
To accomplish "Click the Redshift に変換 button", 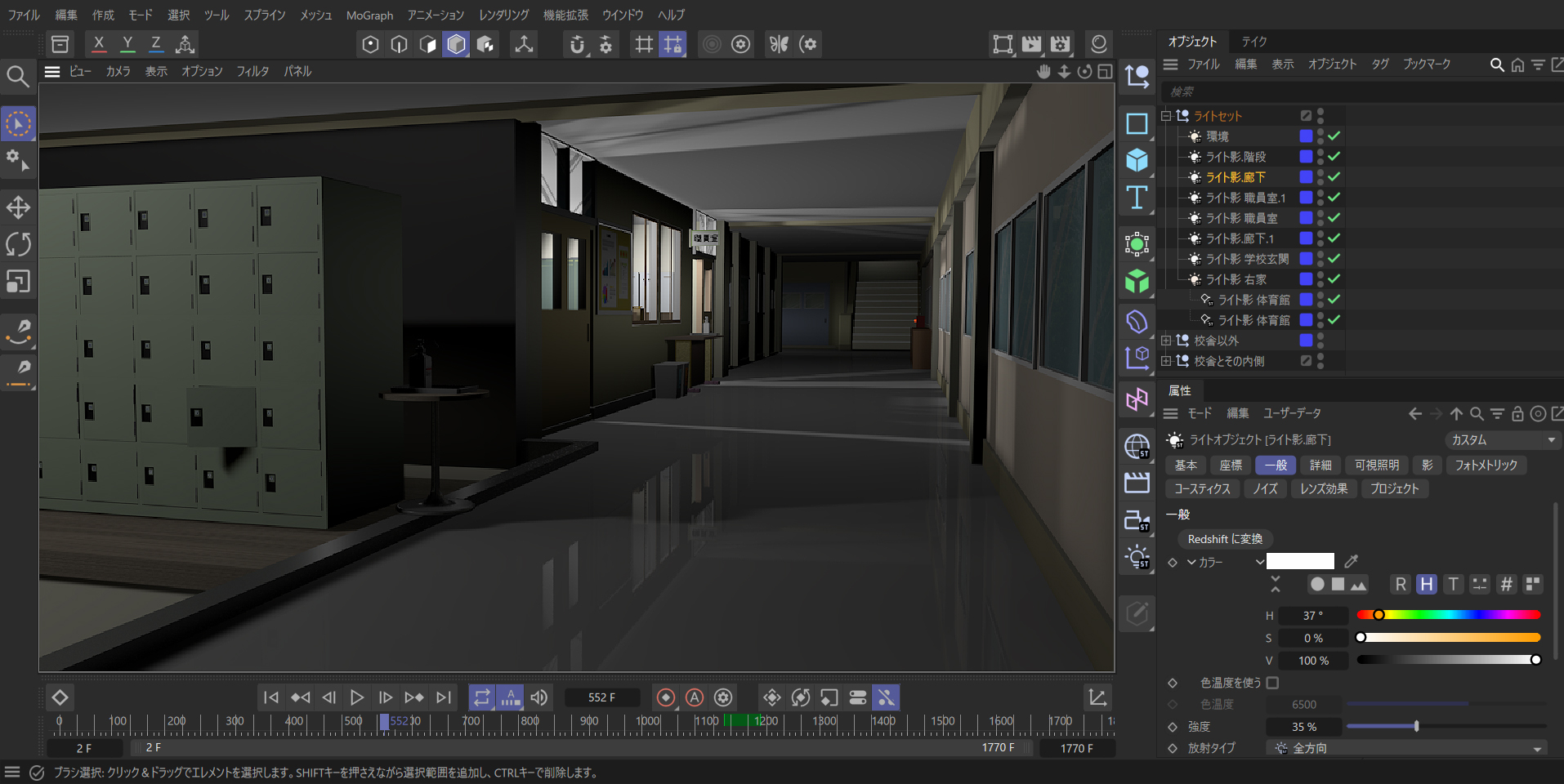I will point(1225,539).
